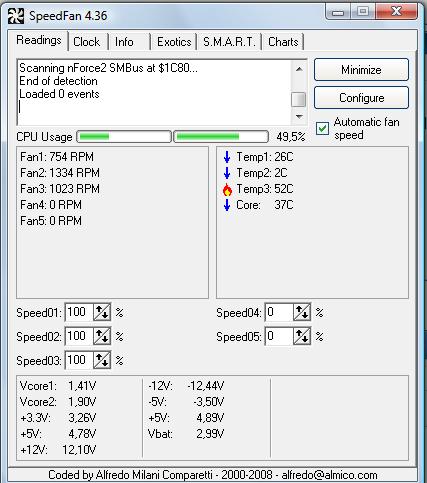Click the 'Vcore2: 1,90V' voltage reading
Viewport: 427px width, 483px height.
(58, 402)
